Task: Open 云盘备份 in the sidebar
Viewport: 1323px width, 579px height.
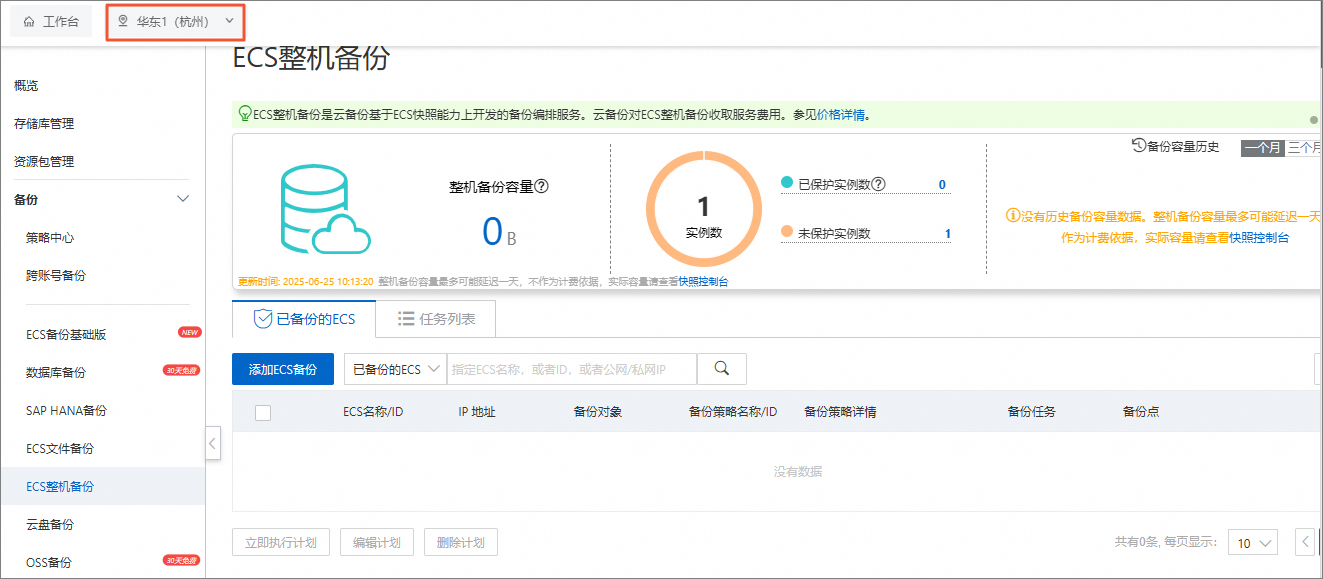Action: point(50,525)
